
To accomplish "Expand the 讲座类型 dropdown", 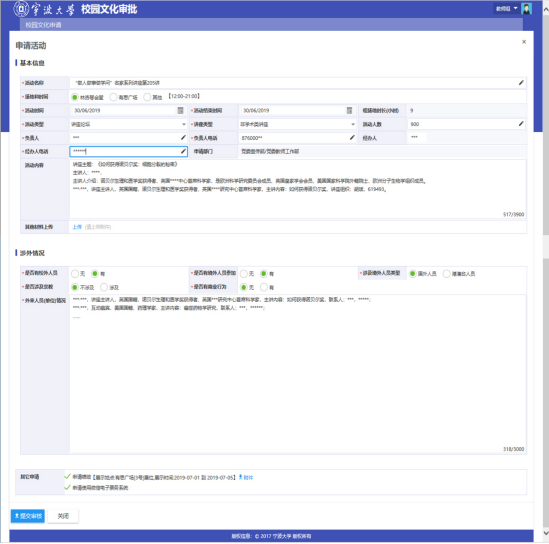I will coord(353,124).
